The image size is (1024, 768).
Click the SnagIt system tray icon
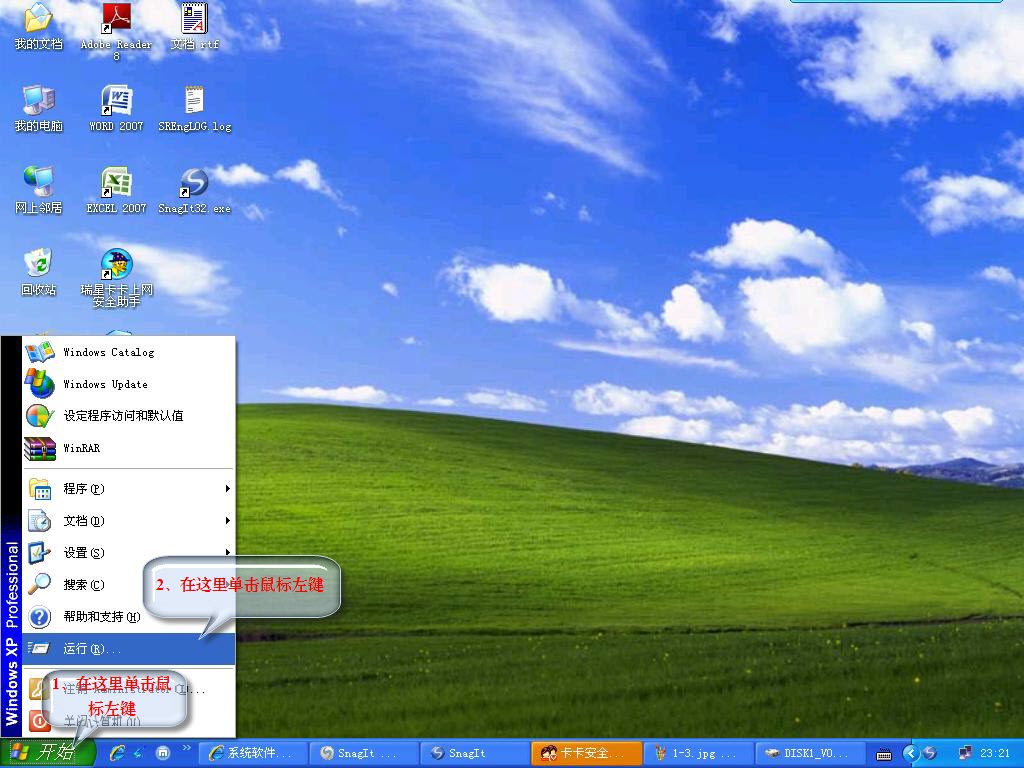pyautogui.click(x=930, y=753)
